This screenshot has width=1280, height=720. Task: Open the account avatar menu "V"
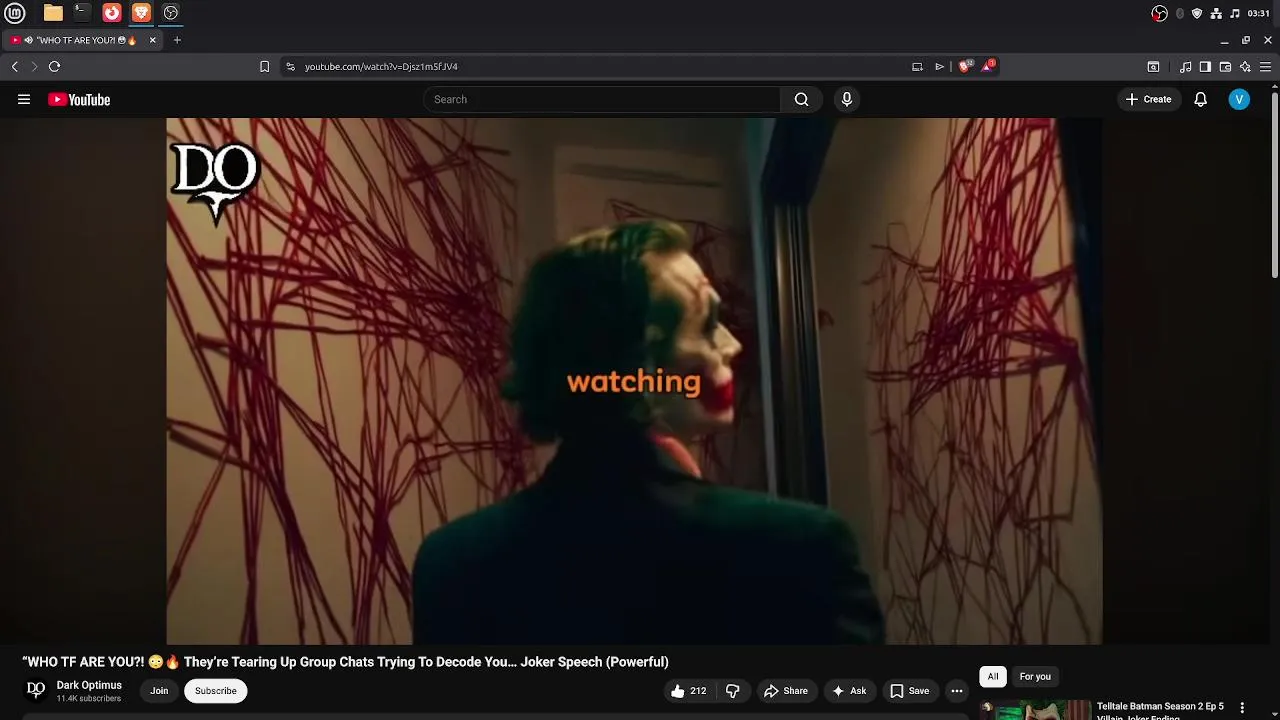(1239, 99)
